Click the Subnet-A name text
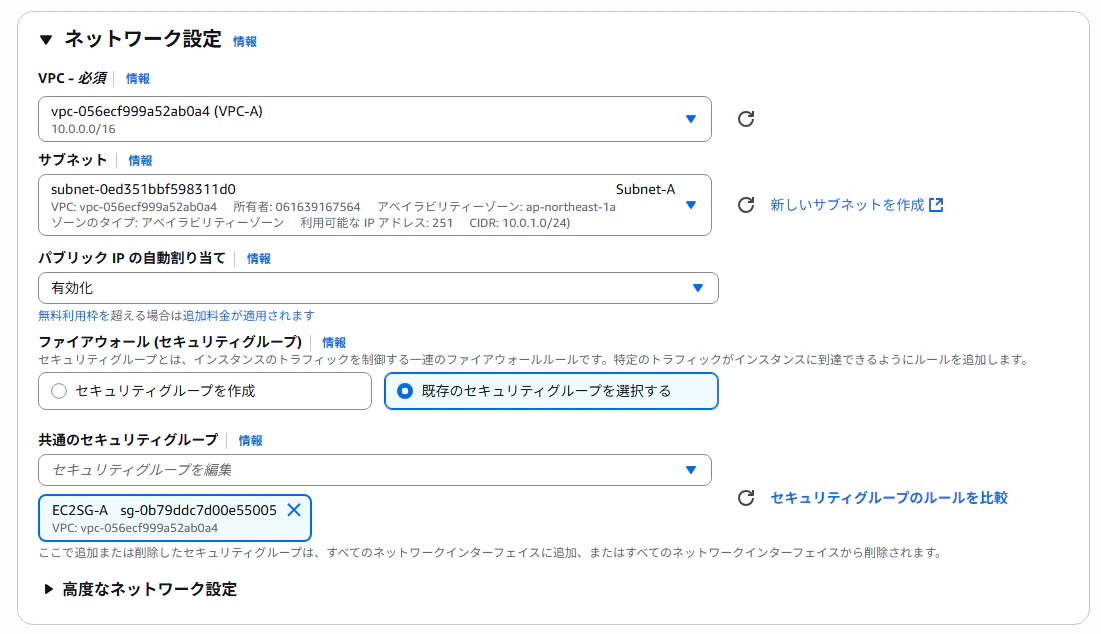The width and height of the screenshot is (1101, 634). 645,190
